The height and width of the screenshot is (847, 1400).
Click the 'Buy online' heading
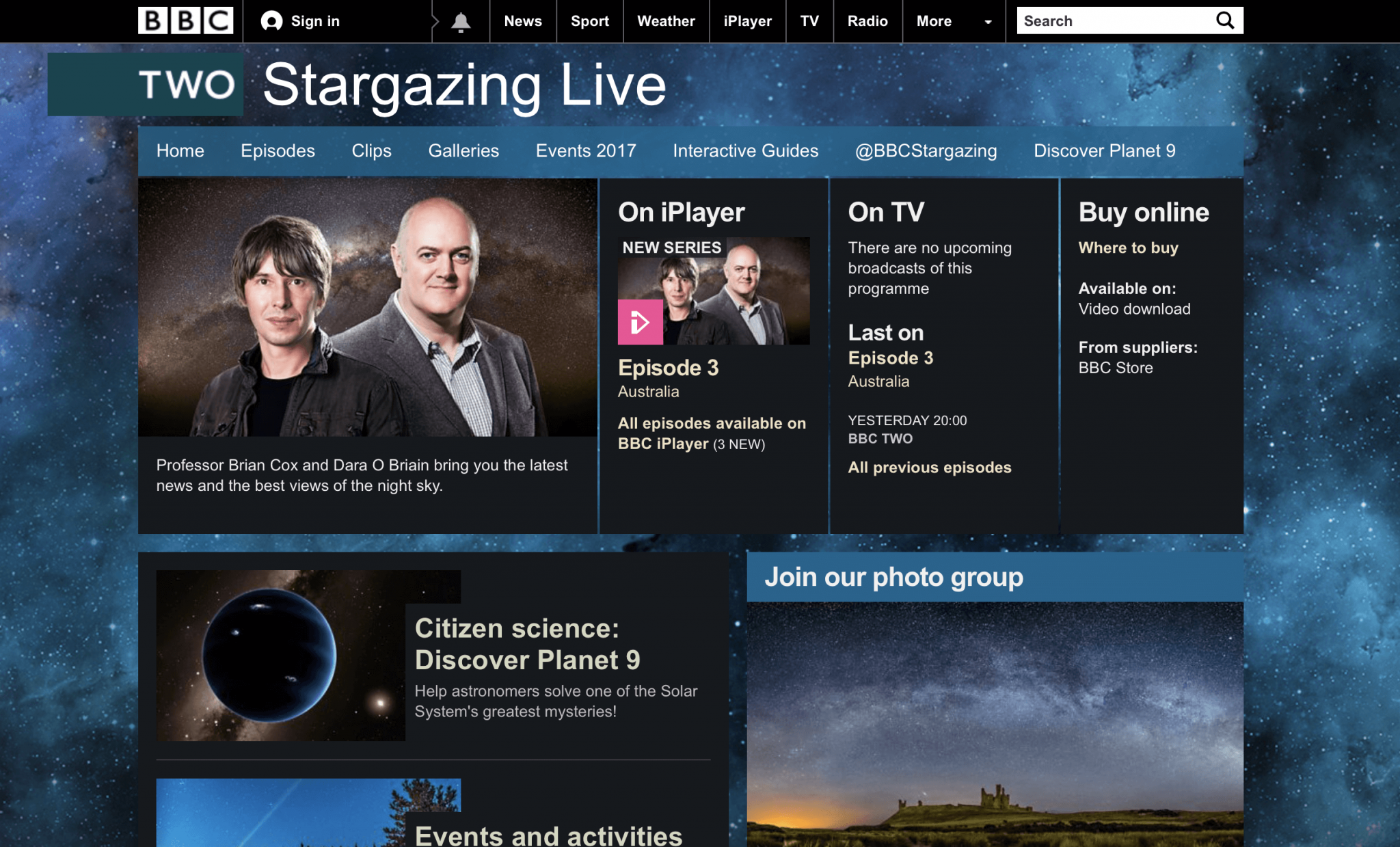coord(1144,213)
